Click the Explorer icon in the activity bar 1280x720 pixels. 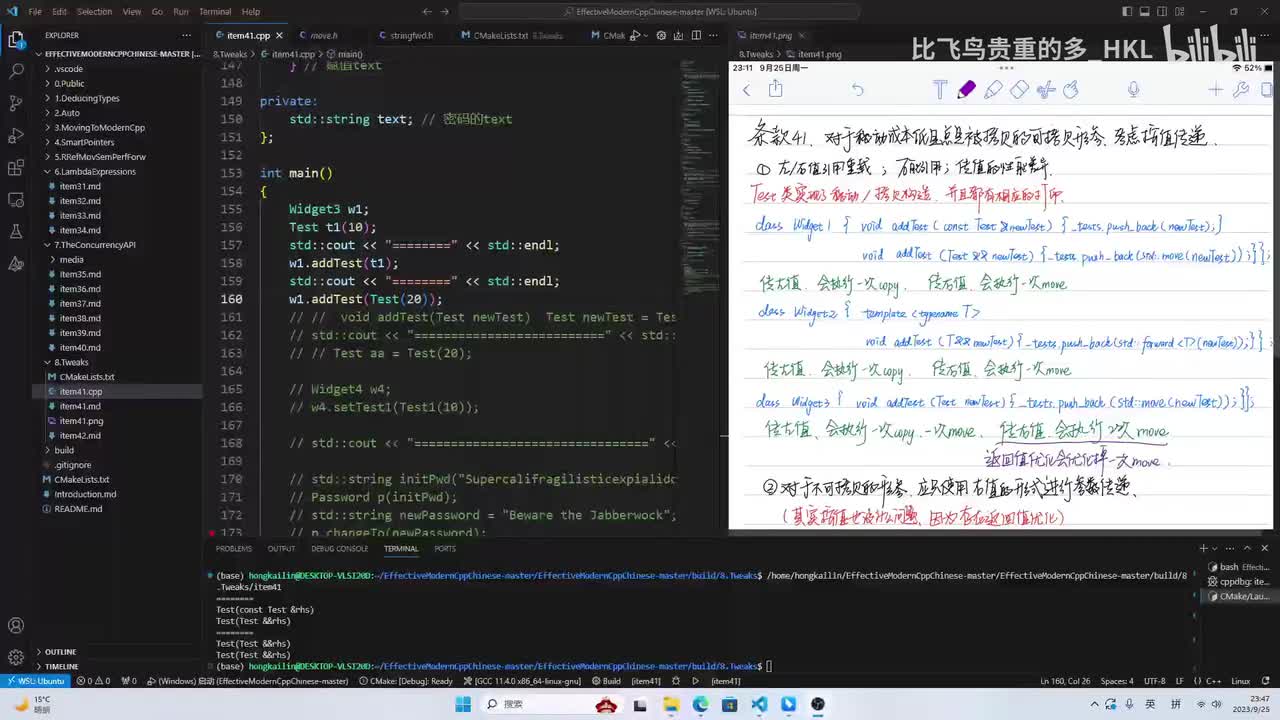[x=16, y=40]
